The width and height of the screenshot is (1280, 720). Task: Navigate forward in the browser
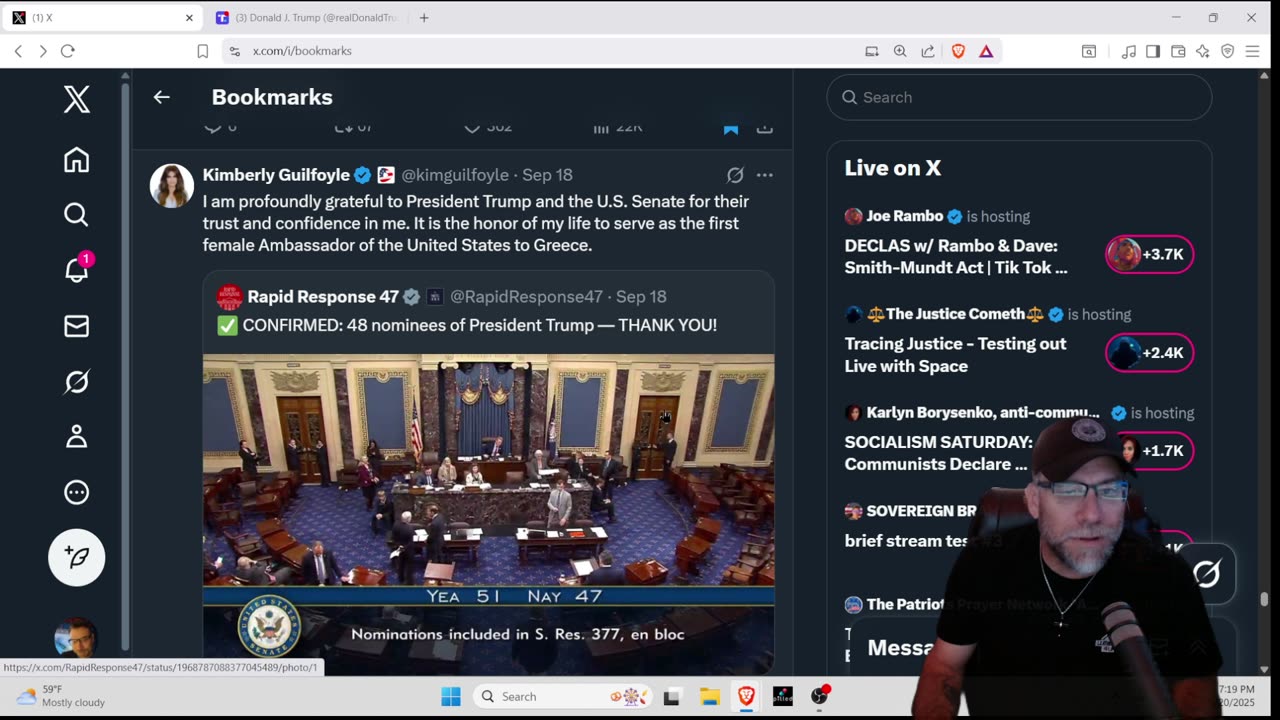(x=42, y=51)
